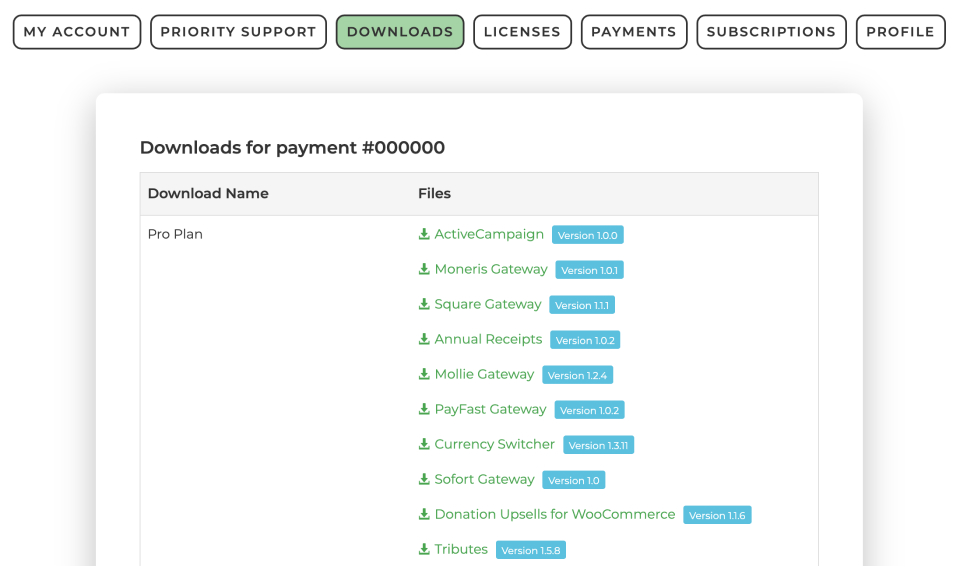Click download icon beside Annual Receipts
The width and height of the screenshot is (960, 567).
[x=424, y=339]
